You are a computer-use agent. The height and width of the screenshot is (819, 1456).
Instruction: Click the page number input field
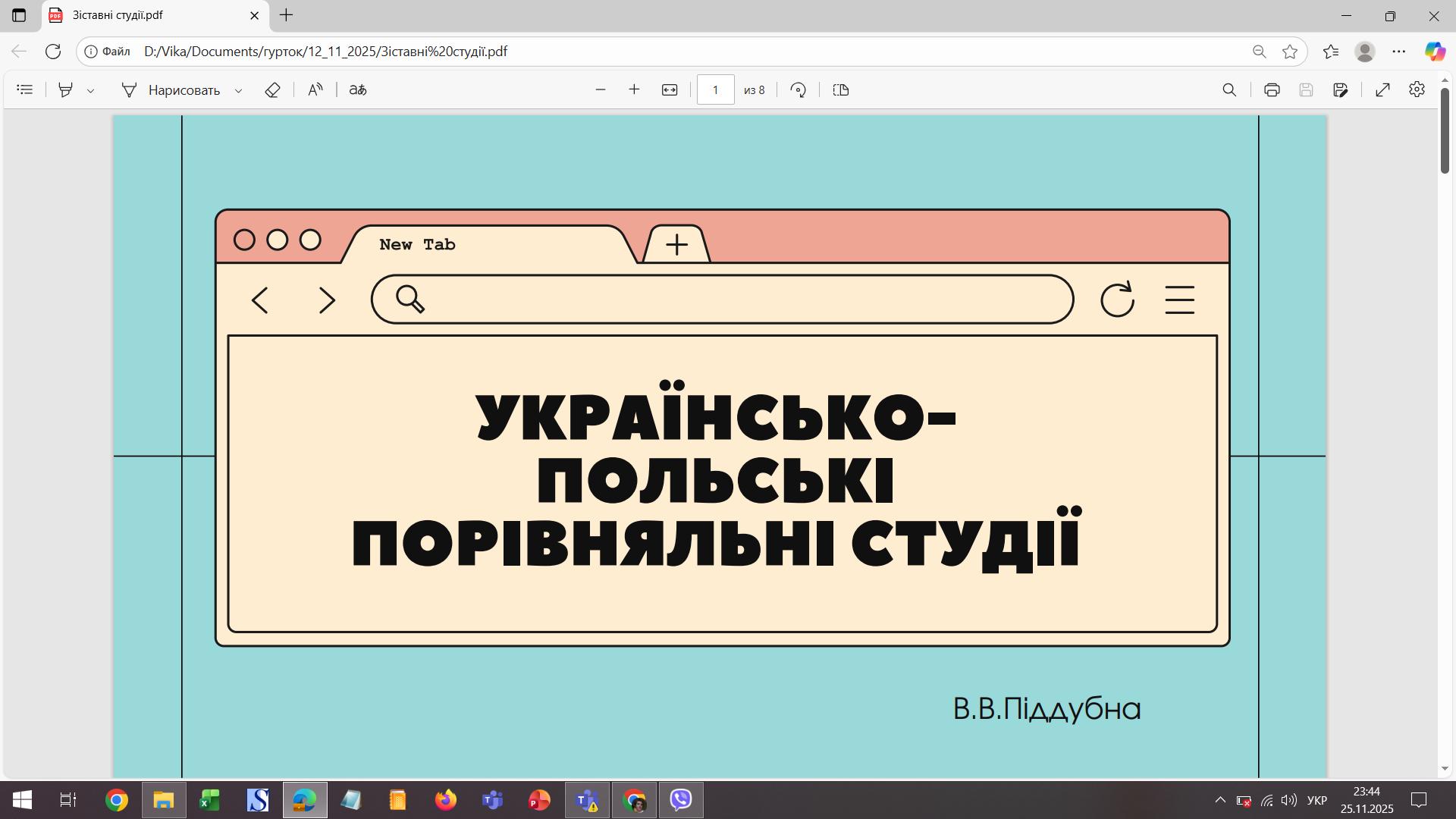[x=715, y=89]
